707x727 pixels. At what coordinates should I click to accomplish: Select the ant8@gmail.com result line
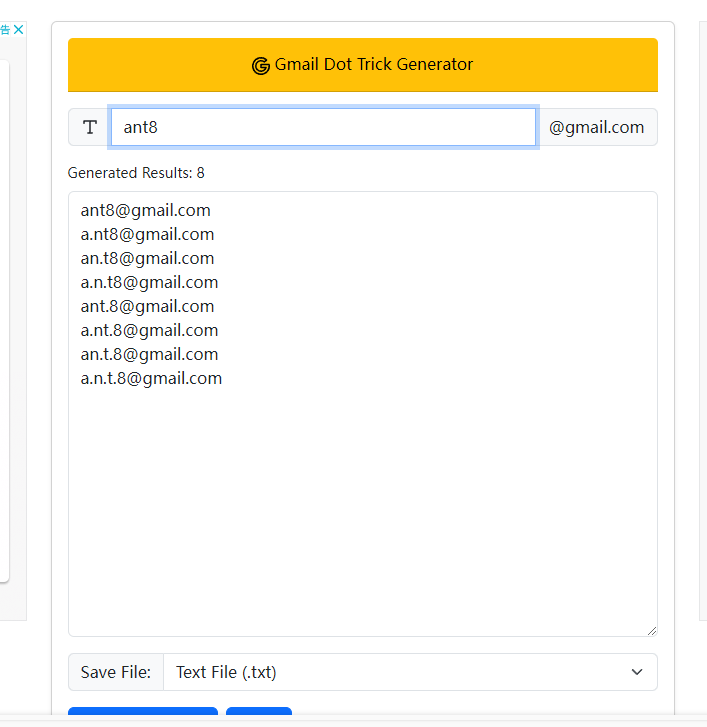click(x=146, y=210)
